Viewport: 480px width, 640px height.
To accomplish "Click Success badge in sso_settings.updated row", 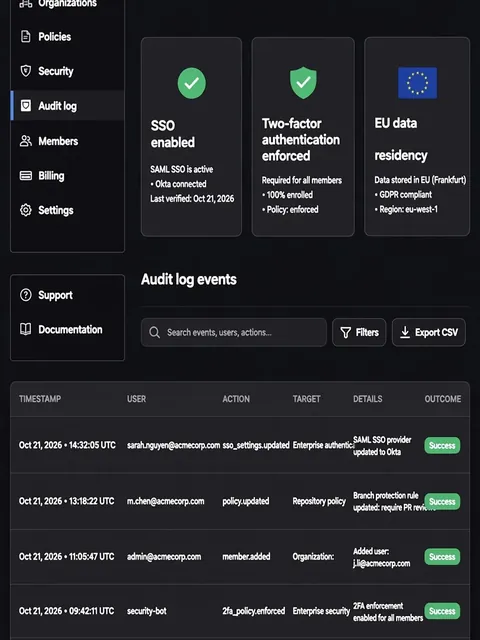I will tap(442, 445).
